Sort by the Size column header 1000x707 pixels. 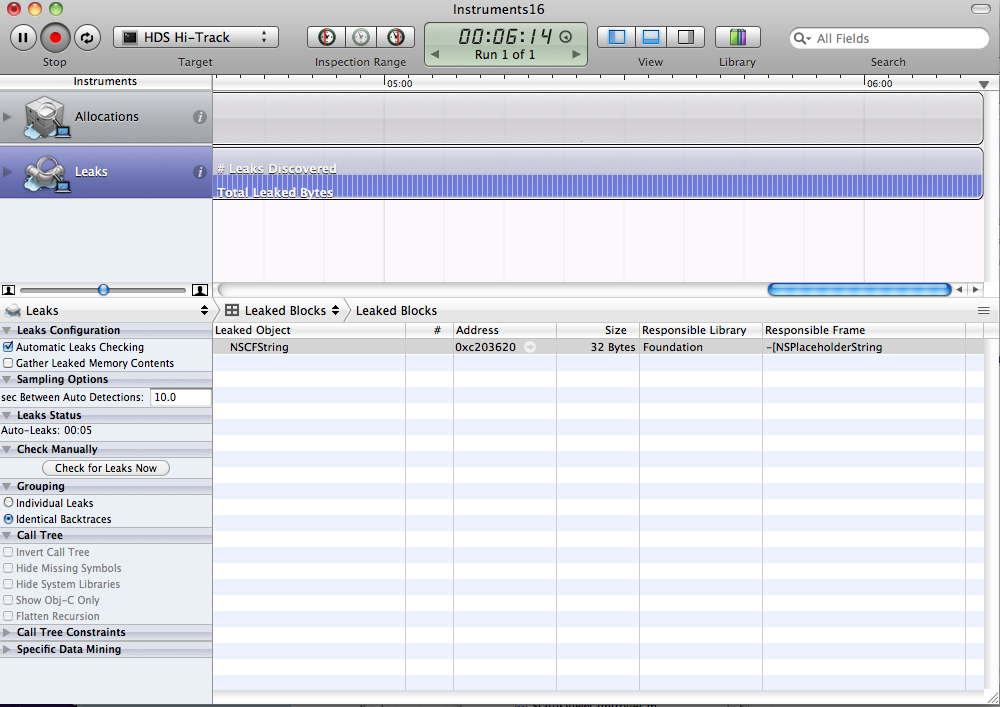(x=597, y=330)
